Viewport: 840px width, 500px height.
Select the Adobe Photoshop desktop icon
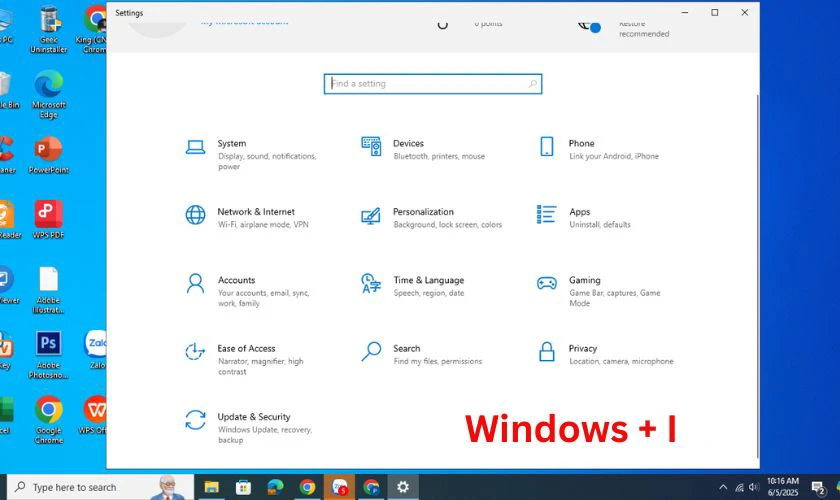[49, 355]
